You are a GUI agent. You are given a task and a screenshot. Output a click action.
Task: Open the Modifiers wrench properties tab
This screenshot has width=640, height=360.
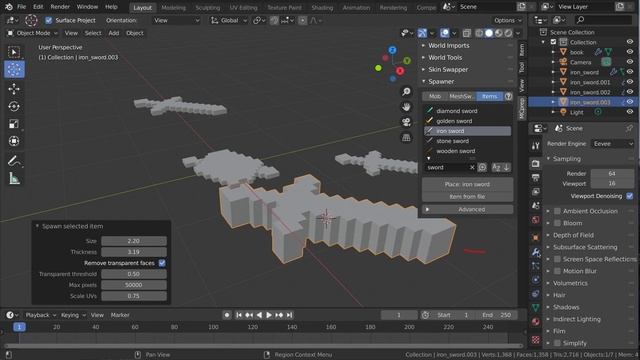point(536,252)
